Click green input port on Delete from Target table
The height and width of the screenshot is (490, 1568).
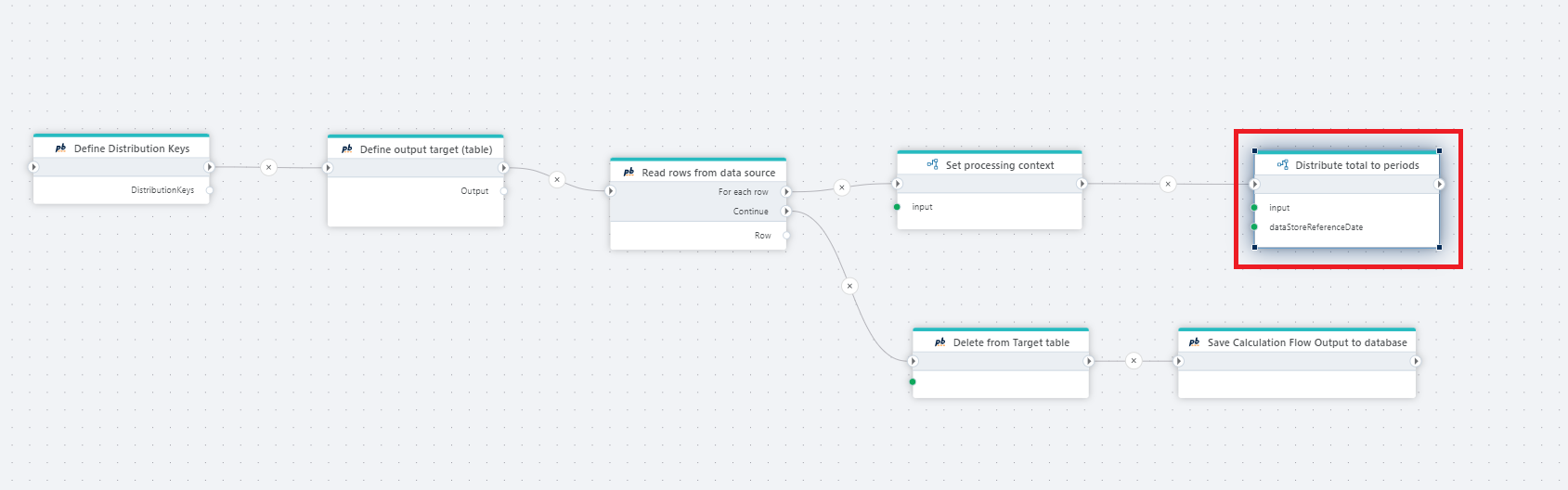913,381
